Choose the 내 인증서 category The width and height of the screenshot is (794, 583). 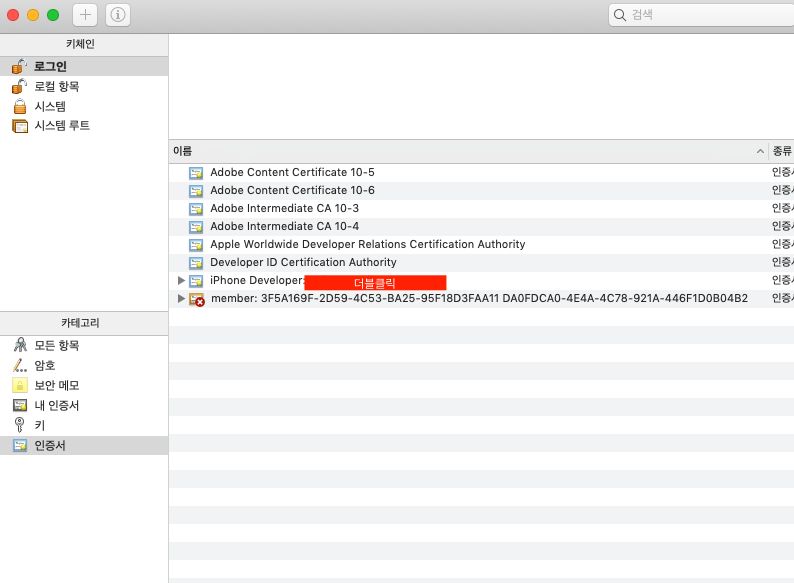[x=84, y=405]
